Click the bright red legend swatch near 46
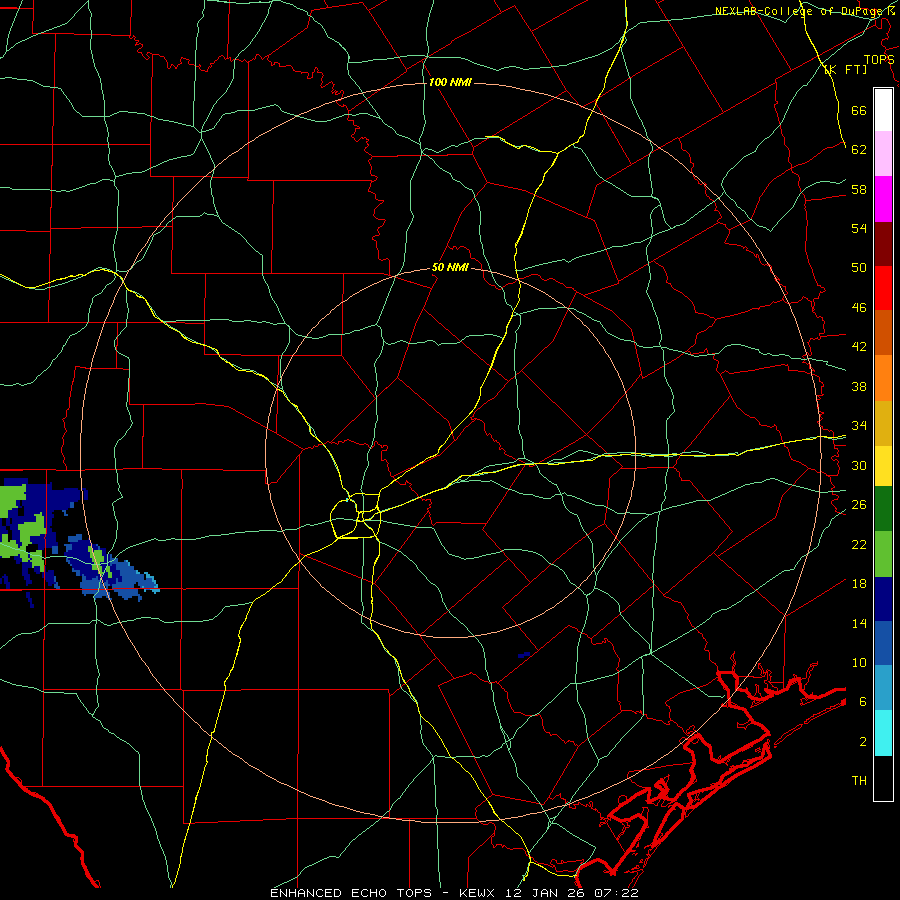The image size is (900, 900). pyautogui.click(x=883, y=288)
